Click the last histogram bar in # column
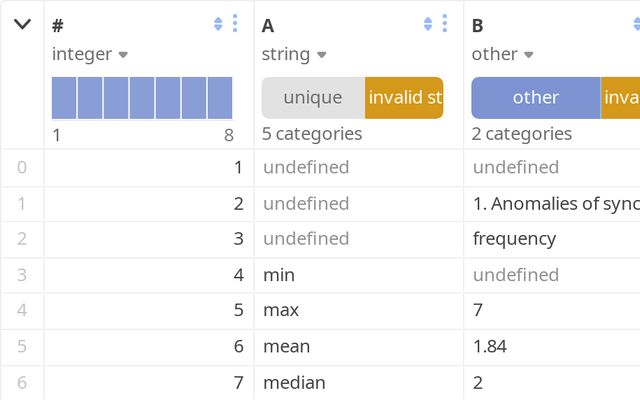This screenshot has height=400, width=640. [x=220, y=98]
